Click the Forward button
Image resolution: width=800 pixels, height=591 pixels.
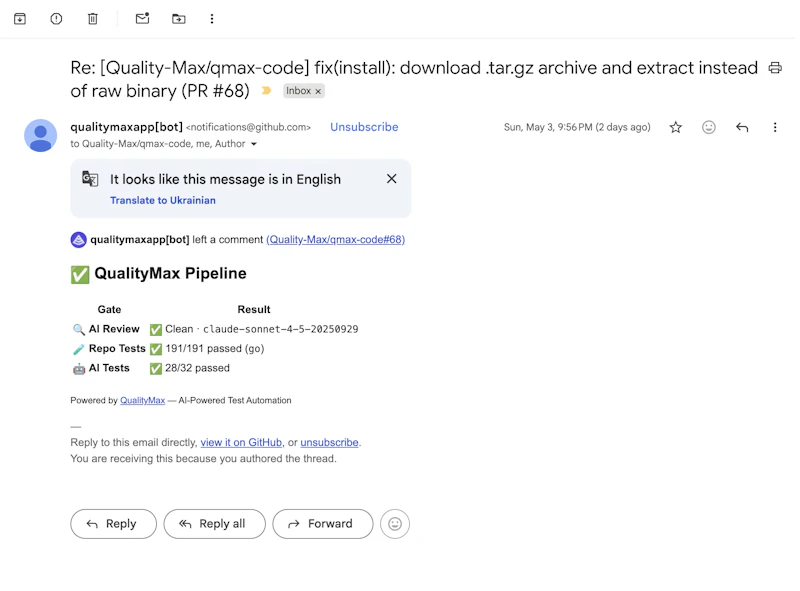(322, 524)
